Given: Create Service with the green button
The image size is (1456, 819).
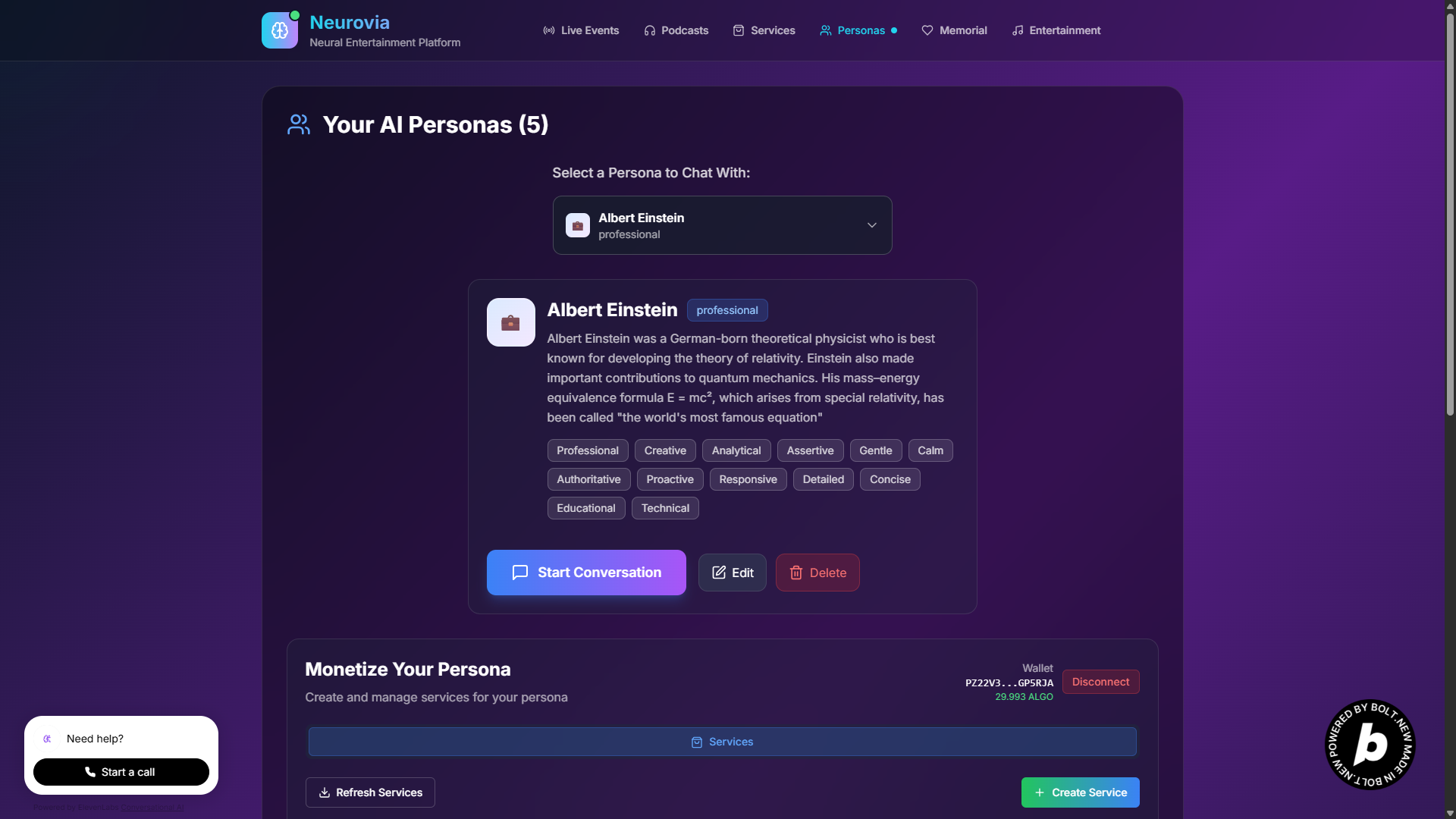Looking at the screenshot, I should (1080, 792).
